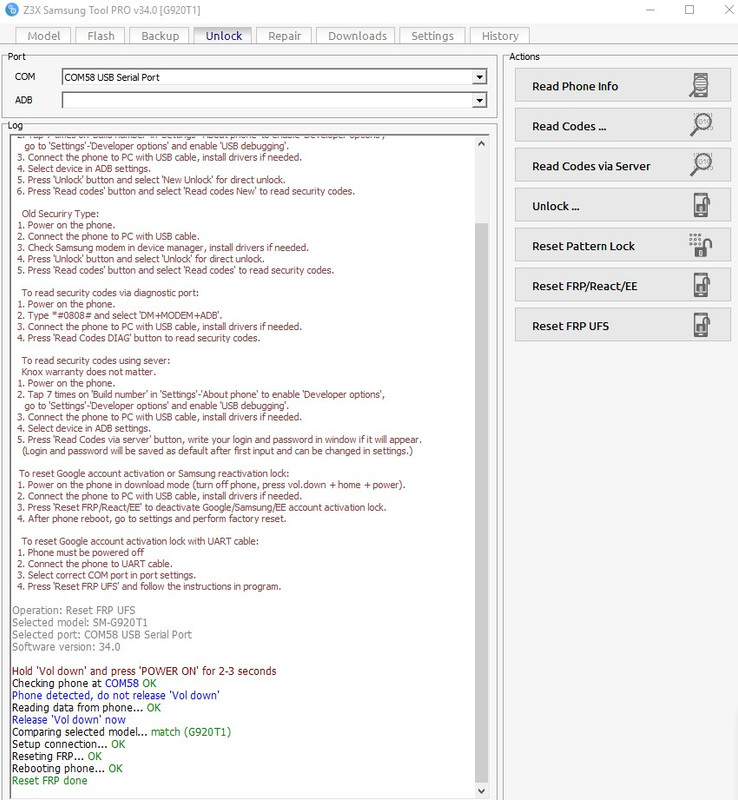Viewport: 738px width, 800px height.
Task: Open the Downloads tab
Action: click(x=357, y=36)
